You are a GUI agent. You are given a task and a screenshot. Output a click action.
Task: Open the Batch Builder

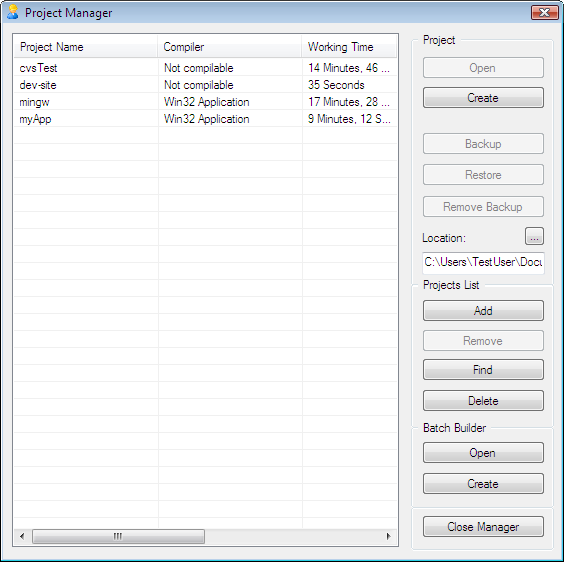(483, 453)
